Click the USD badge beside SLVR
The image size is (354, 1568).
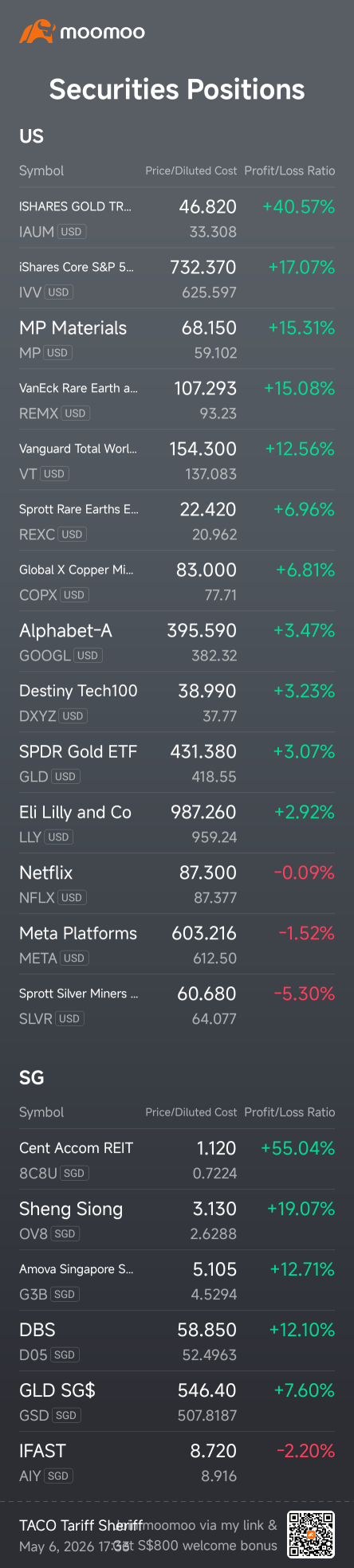click(x=70, y=1019)
